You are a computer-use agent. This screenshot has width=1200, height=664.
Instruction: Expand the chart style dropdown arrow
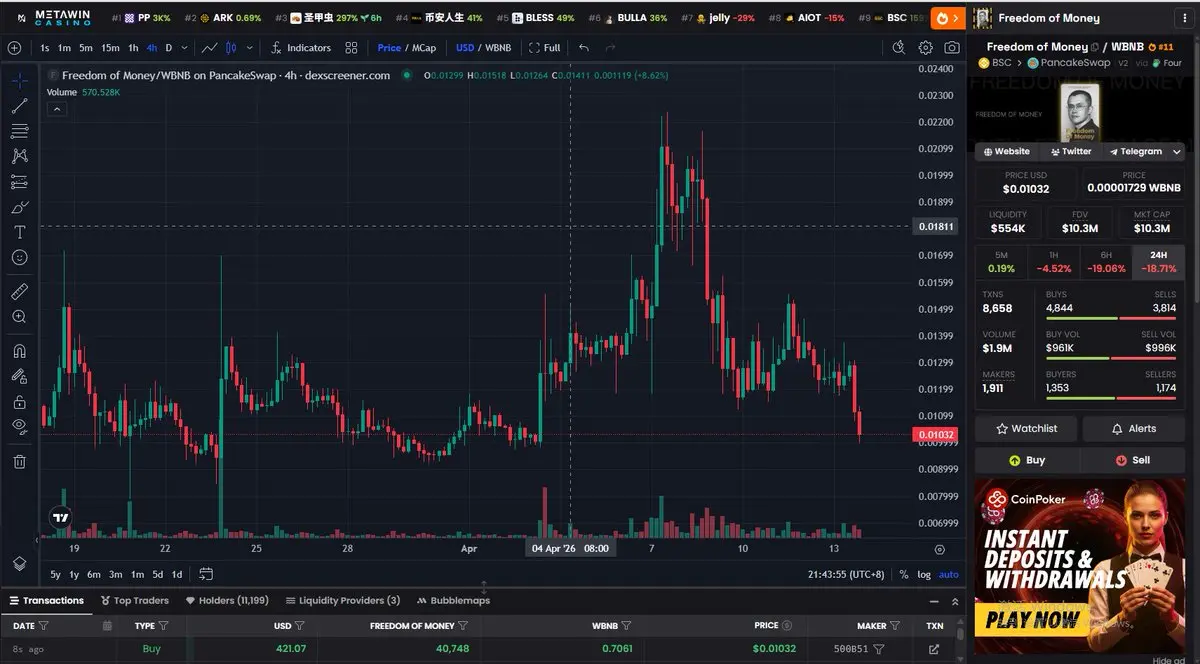(249, 48)
